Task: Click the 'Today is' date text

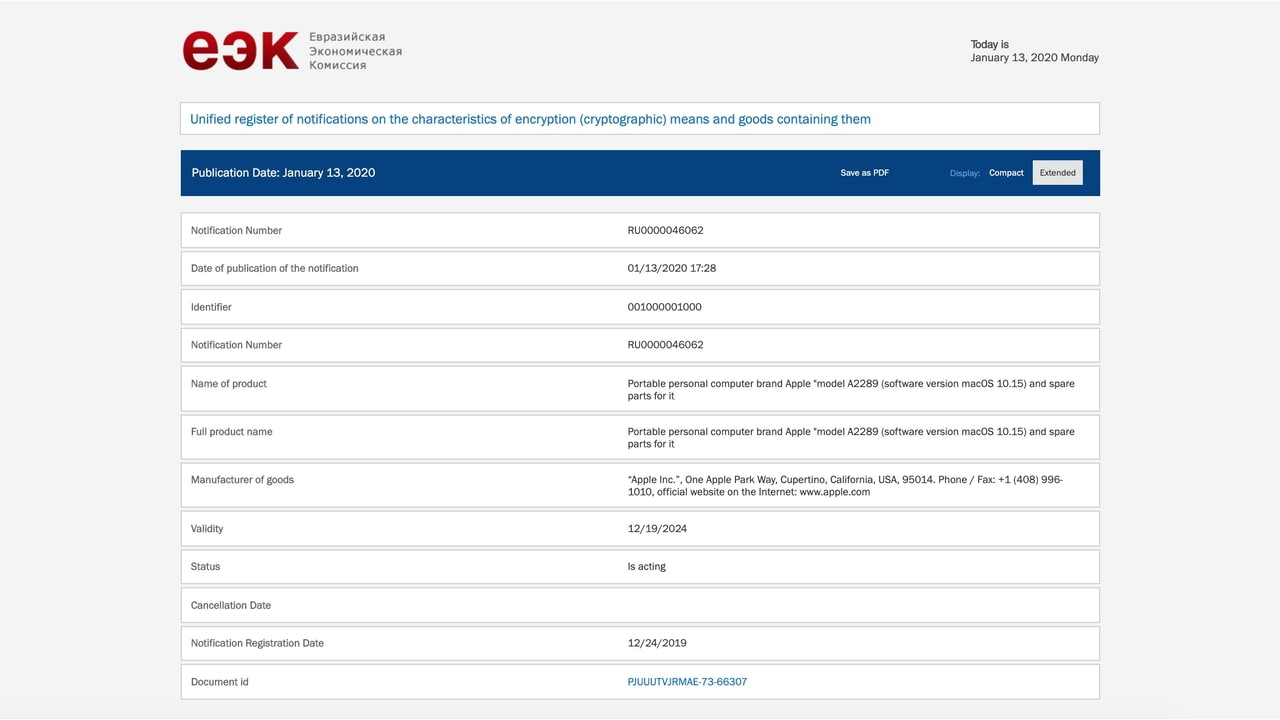Action: point(1034,51)
